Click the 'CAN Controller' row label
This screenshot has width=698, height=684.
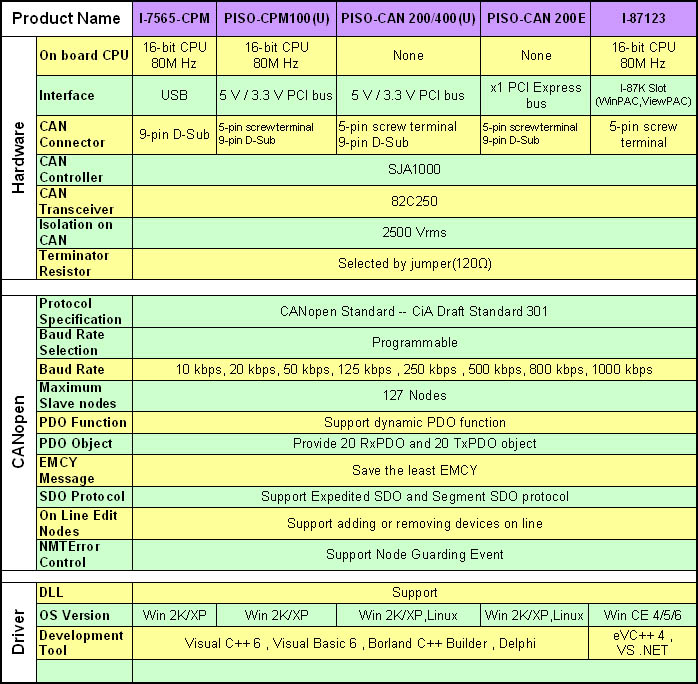pos(84,170)
